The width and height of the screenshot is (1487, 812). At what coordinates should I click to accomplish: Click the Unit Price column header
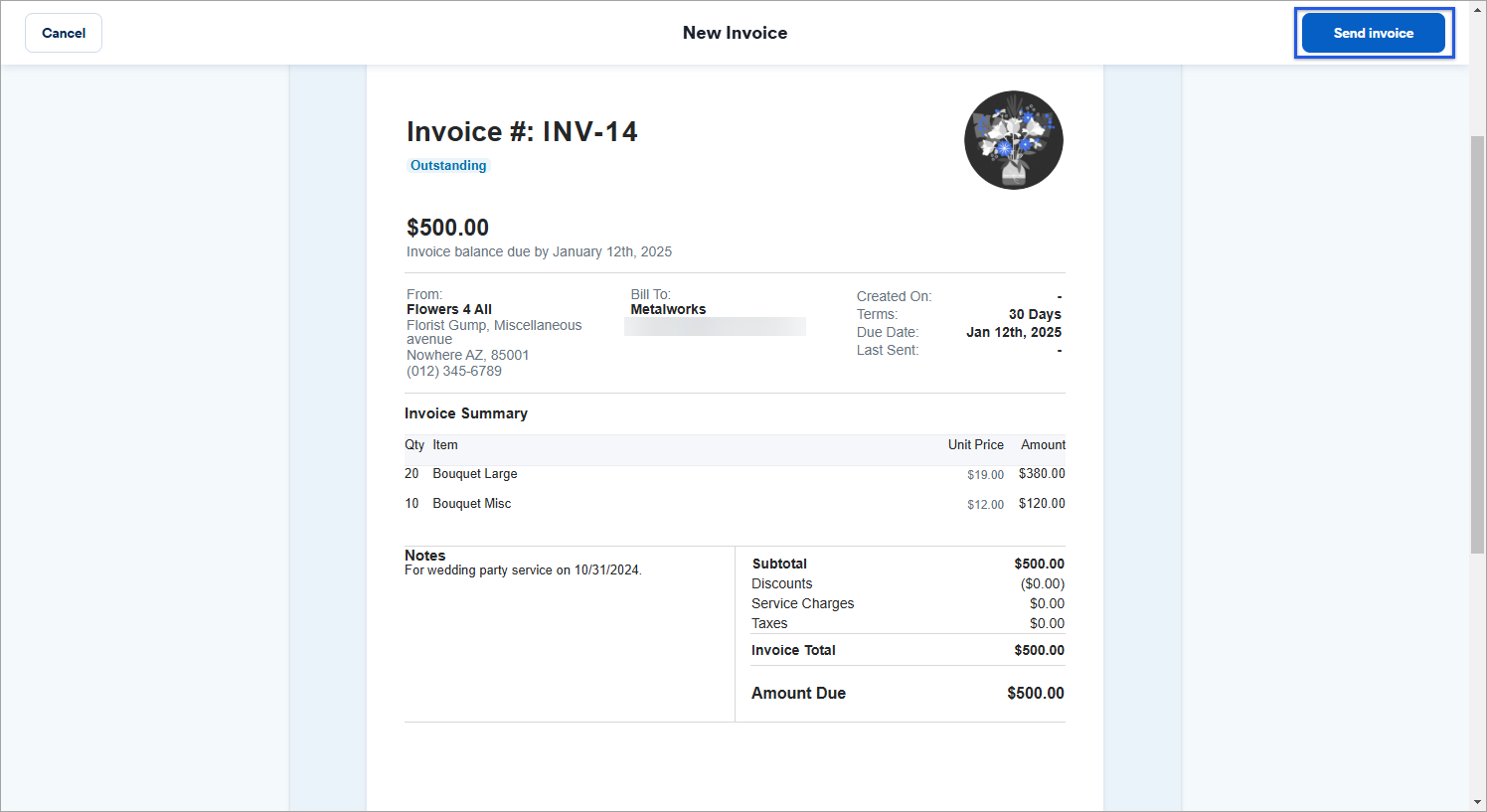[x=975, y=445]
